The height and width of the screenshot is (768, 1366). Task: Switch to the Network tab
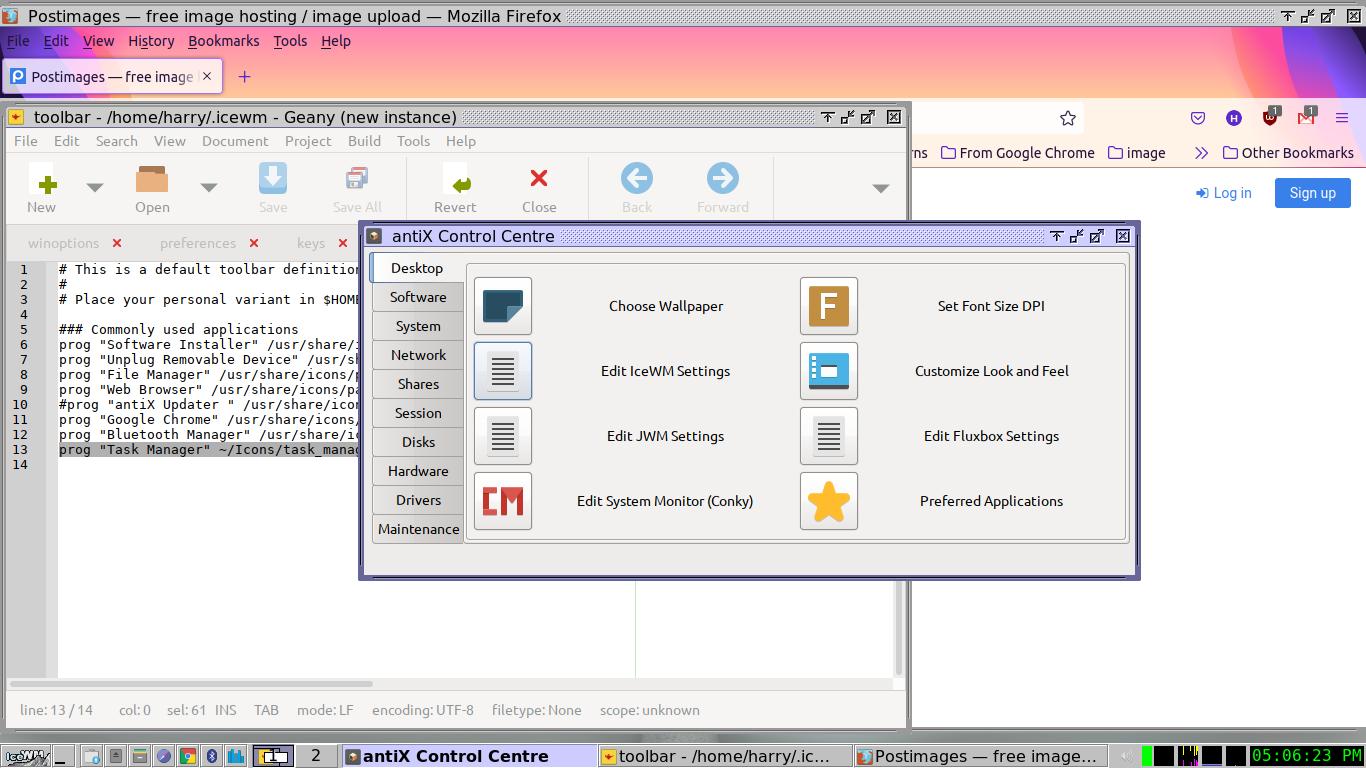(x=418, y=355)
